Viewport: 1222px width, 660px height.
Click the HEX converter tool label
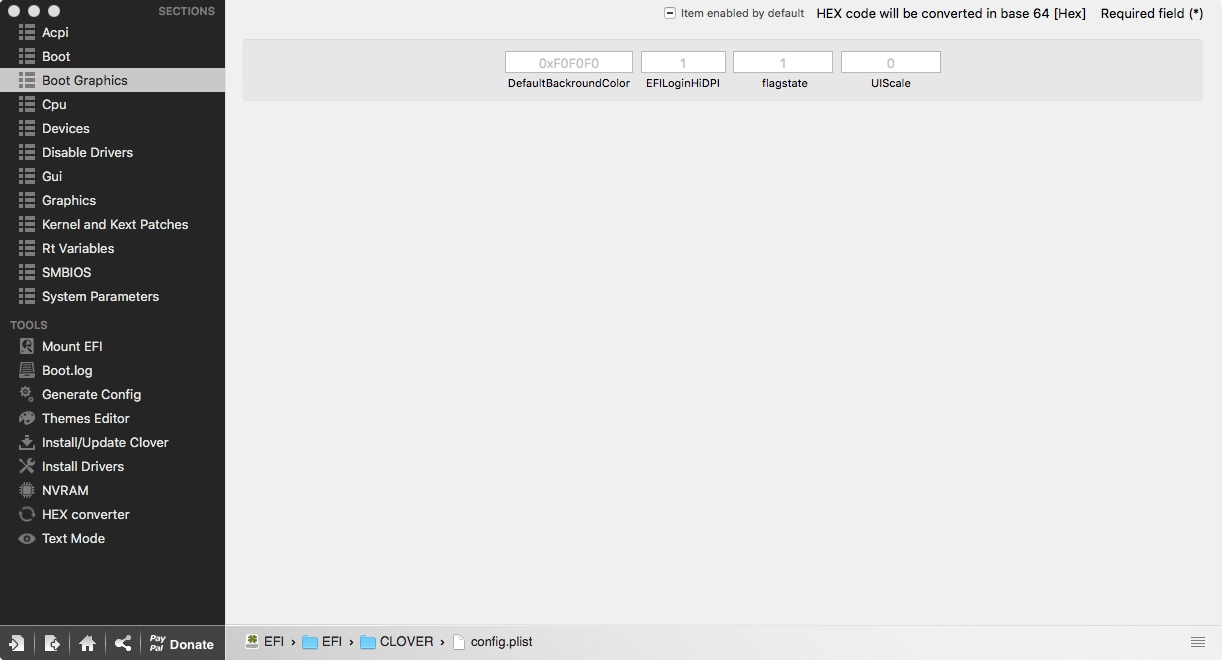86,514
